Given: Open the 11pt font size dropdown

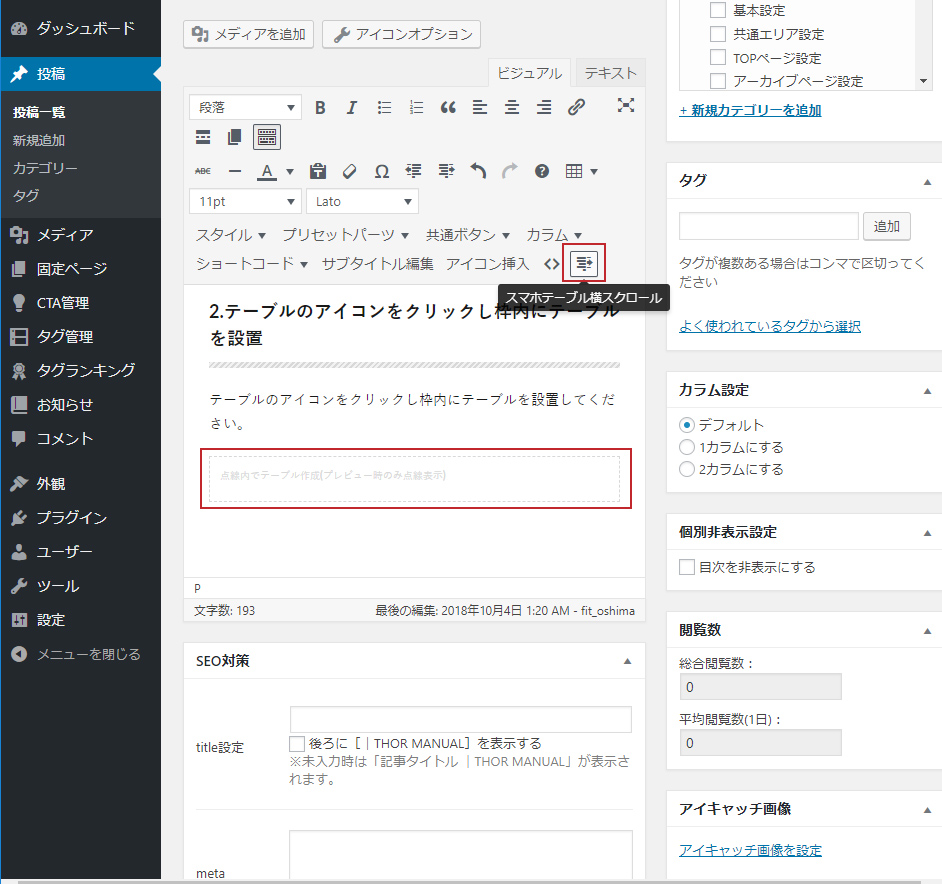Looking at the screenshot, I should click(245, 201).
